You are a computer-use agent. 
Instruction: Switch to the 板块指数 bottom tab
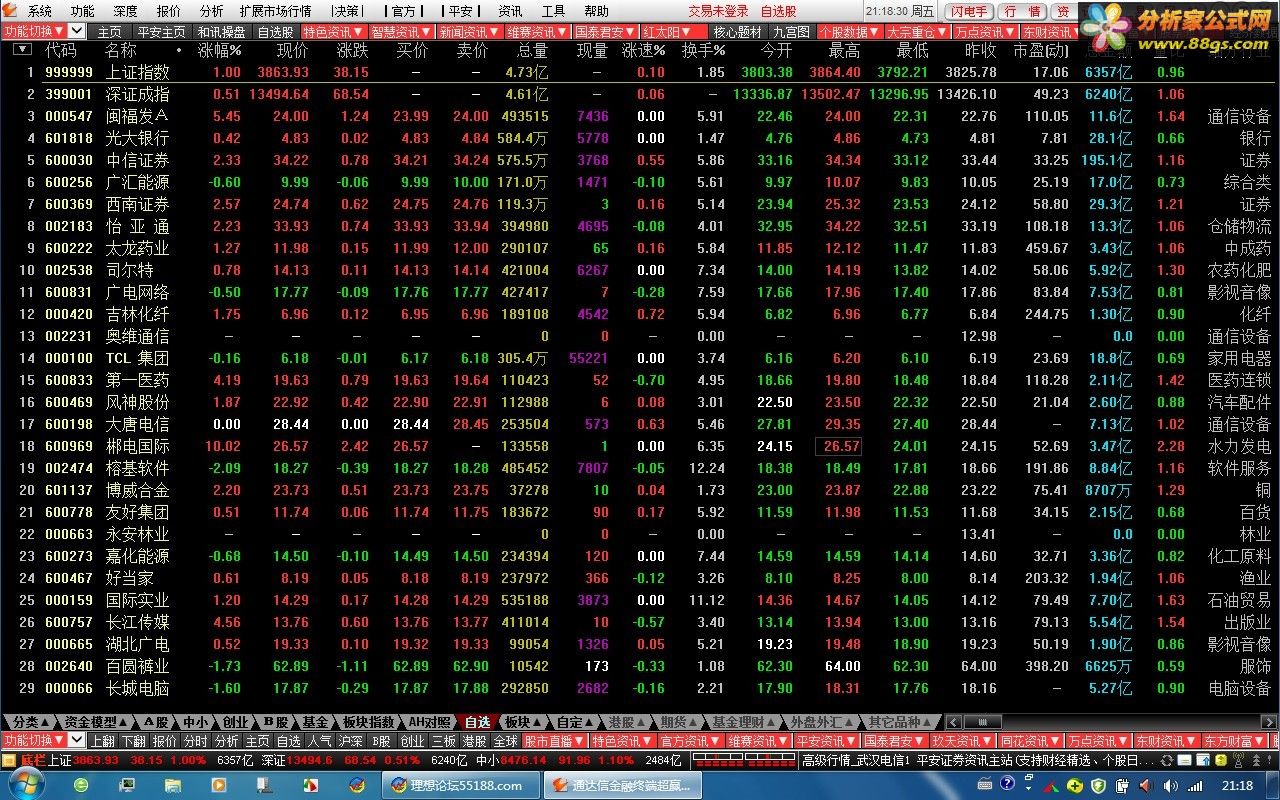(368, 721)
